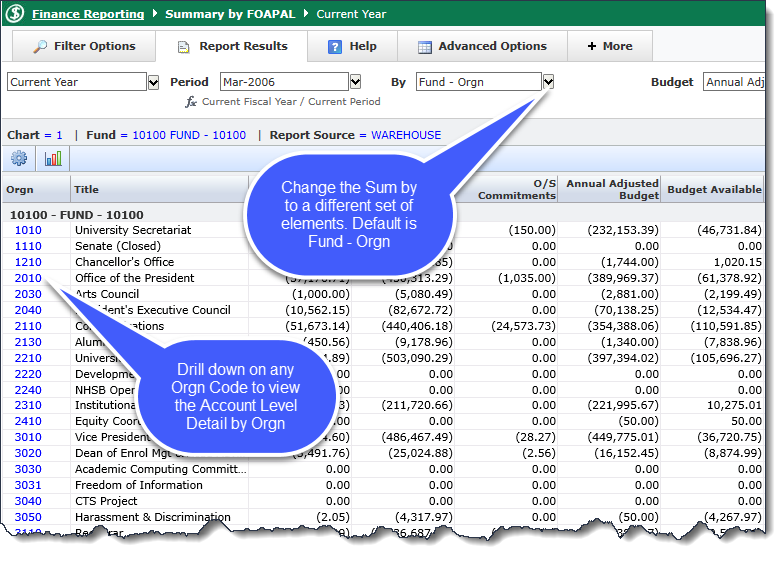Click the green dollar sign Finance icon
Viewport: 781px width, 564px height.
click(x=14, y=15)
